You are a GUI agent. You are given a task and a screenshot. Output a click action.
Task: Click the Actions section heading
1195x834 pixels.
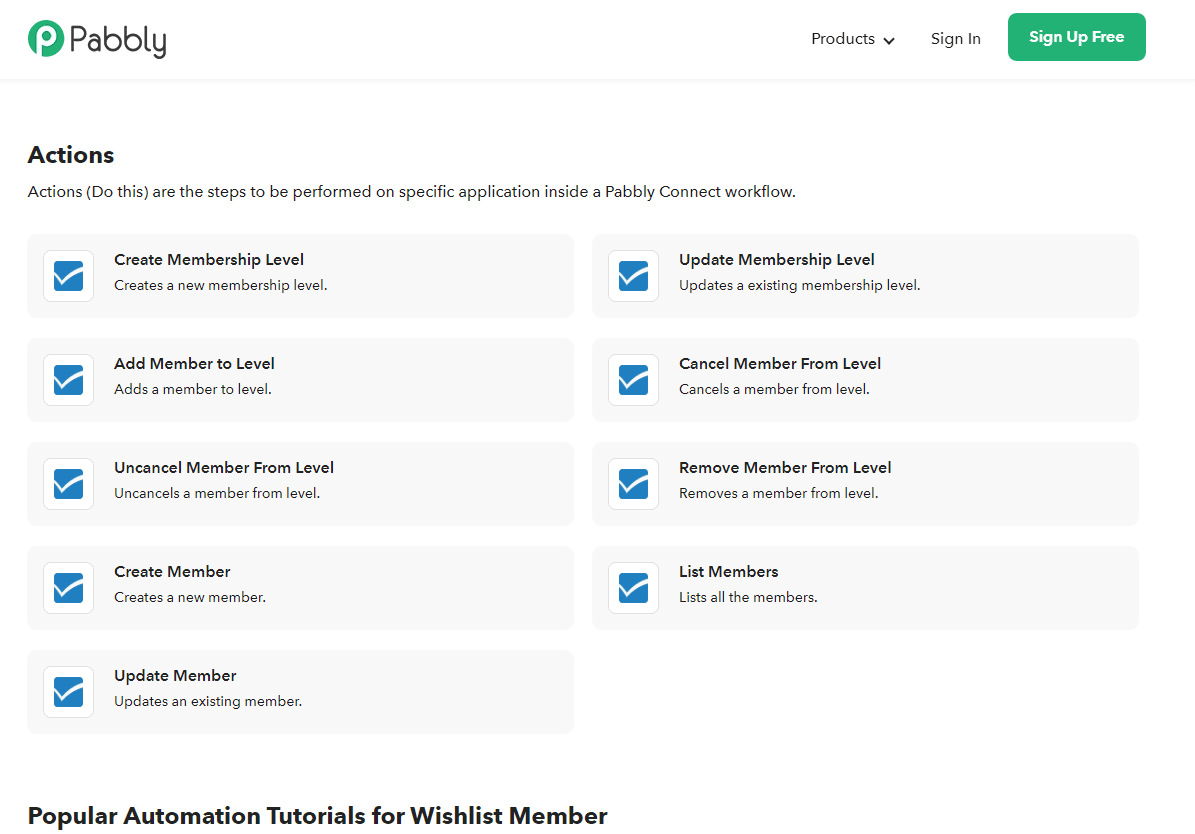(x=71, y=155)
